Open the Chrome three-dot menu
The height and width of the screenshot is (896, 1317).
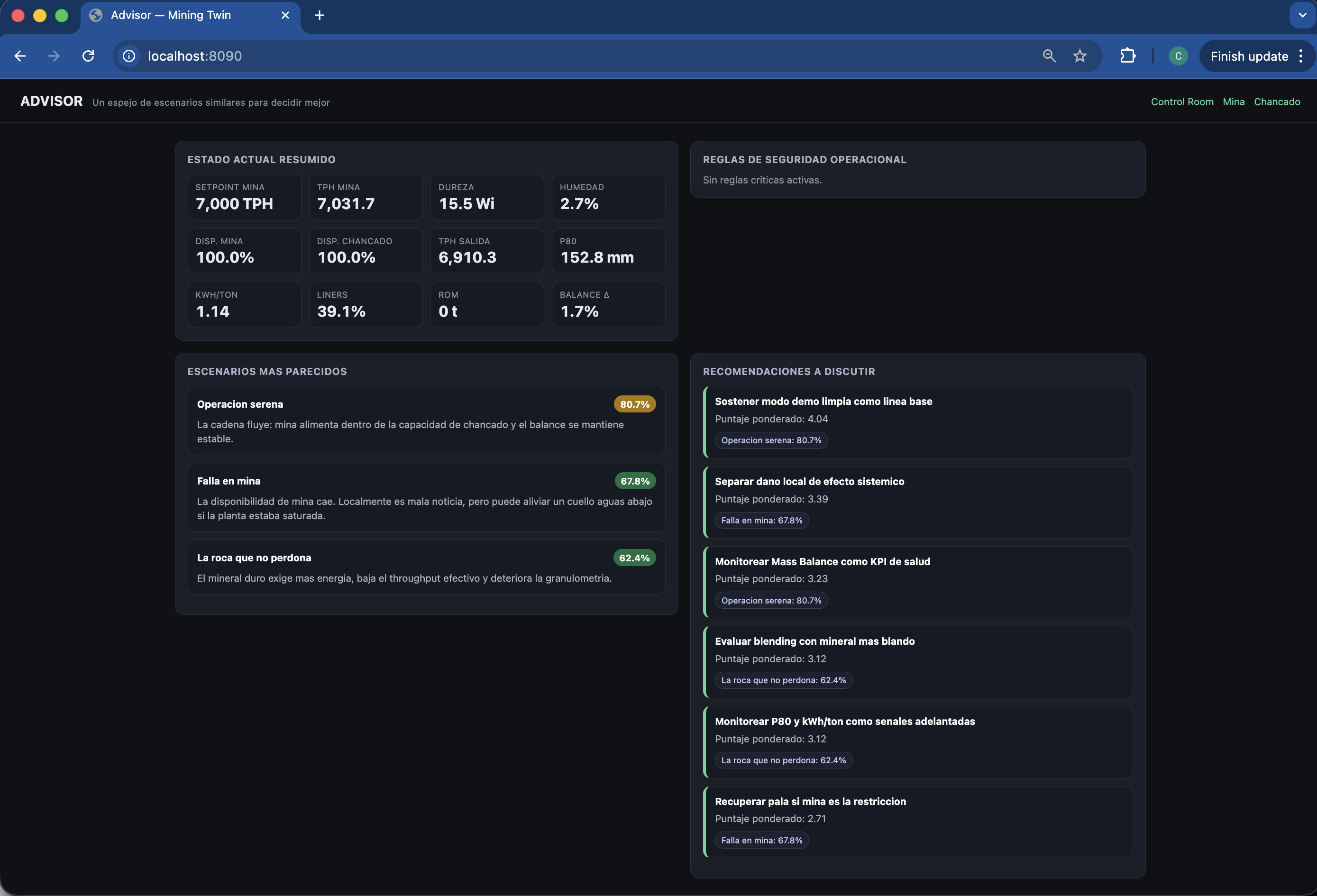1301,55
